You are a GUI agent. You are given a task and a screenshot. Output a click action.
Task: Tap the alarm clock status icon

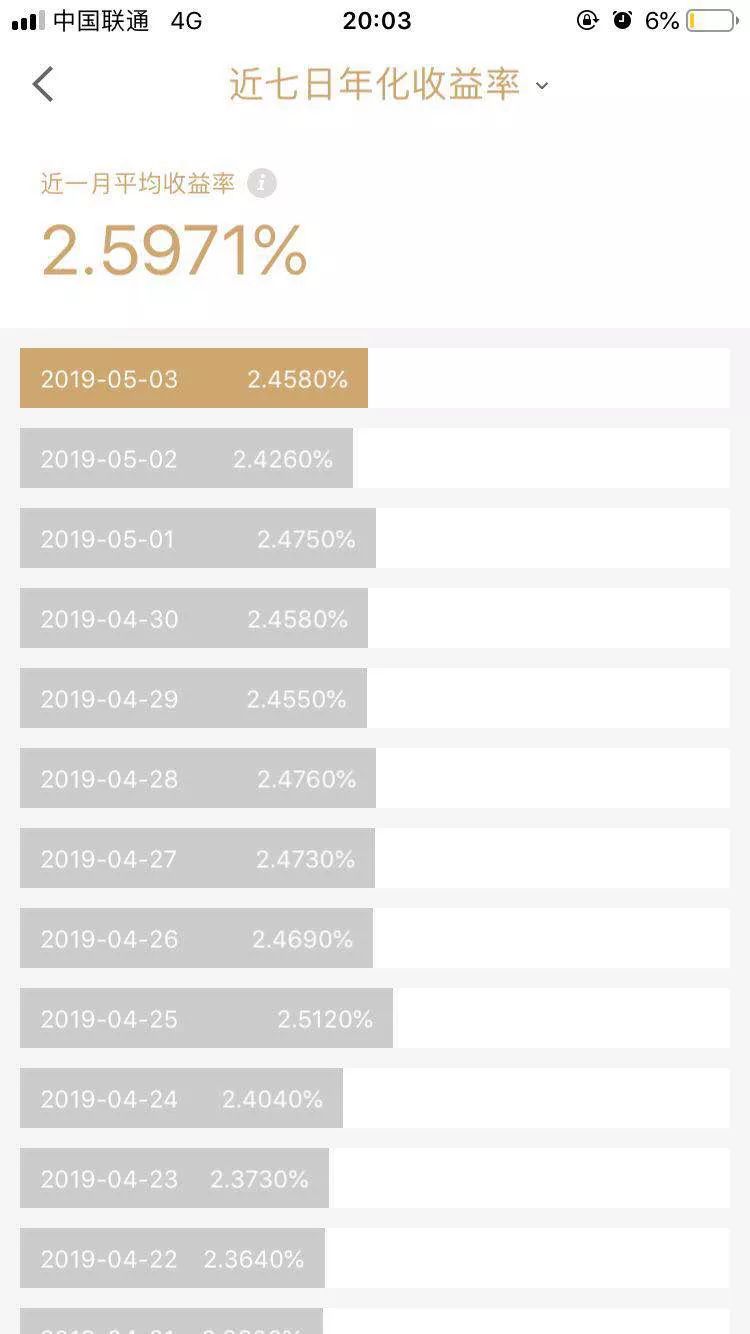[x=623, y=20]
